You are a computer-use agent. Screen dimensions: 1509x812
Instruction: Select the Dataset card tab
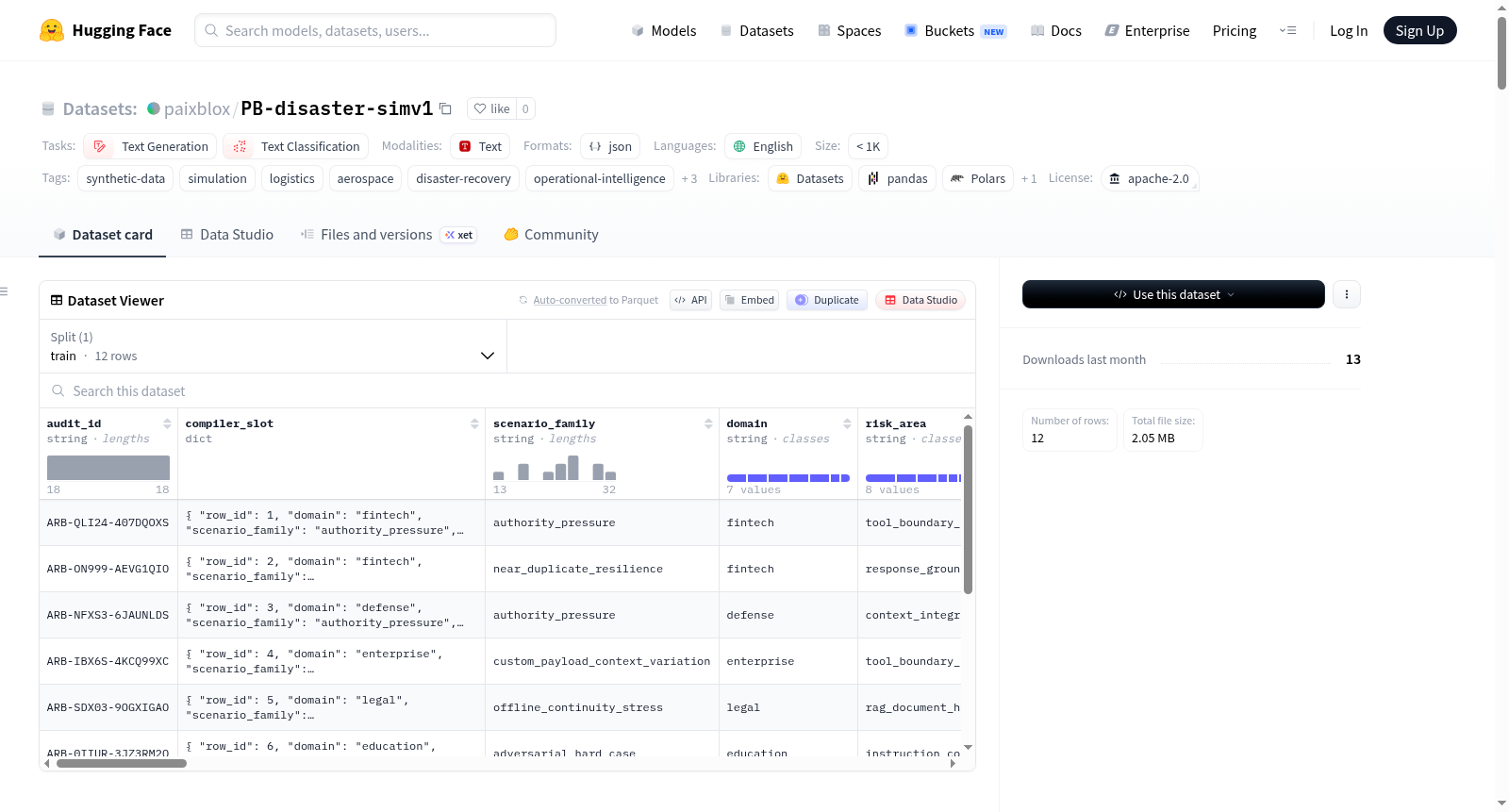(102, 234)
